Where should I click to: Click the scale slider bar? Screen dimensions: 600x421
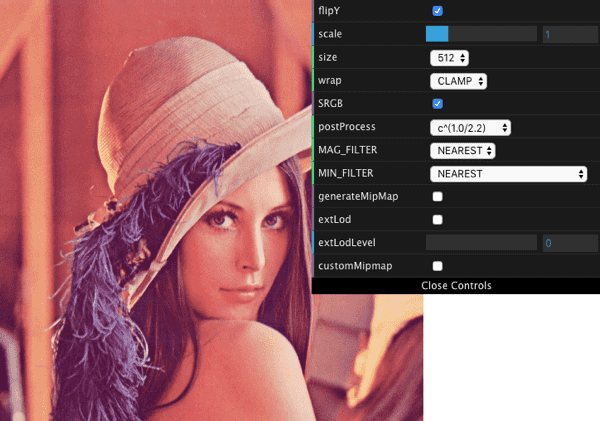point(481,34)
